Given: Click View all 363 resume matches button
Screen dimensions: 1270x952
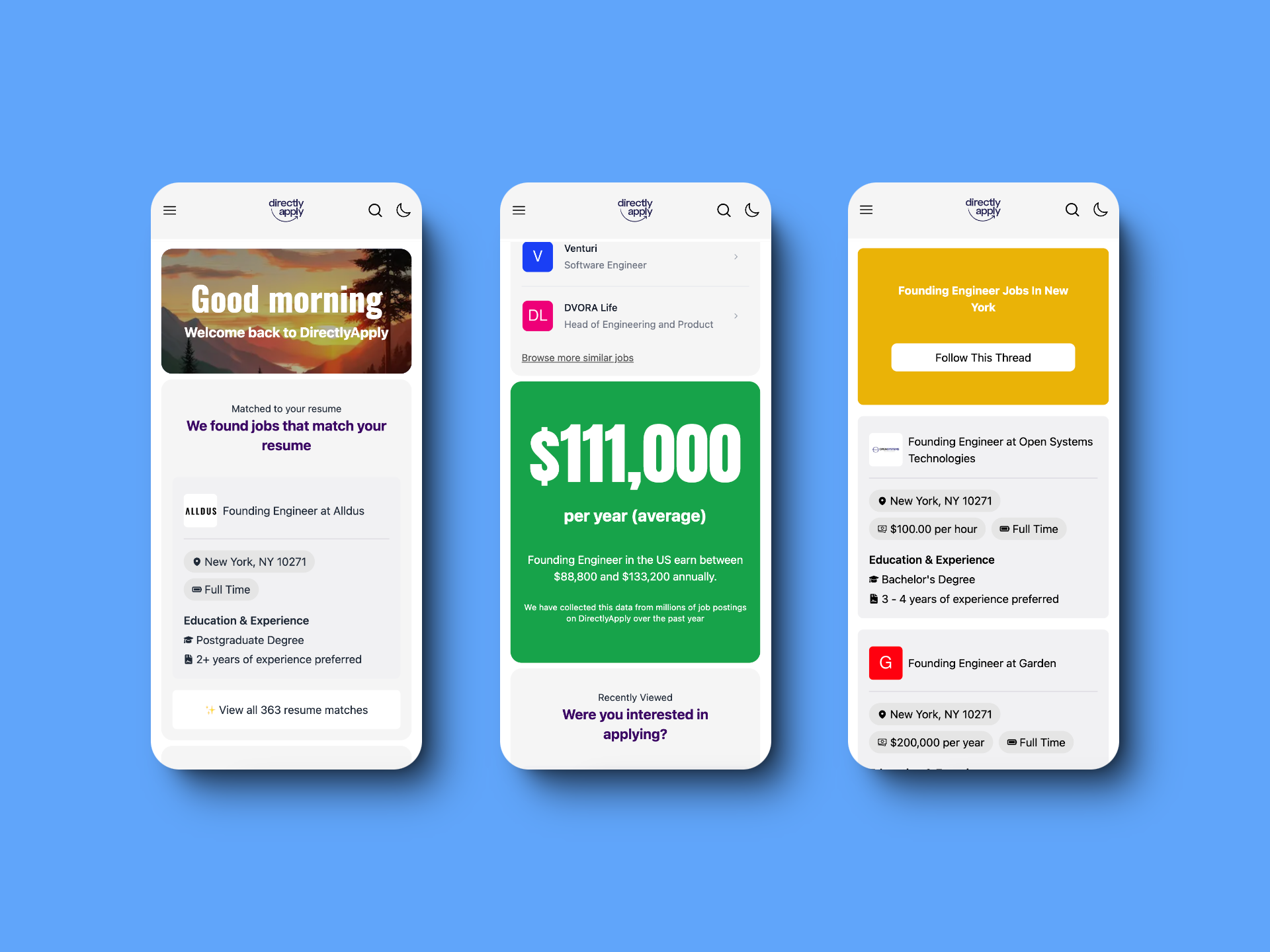Looking at the screenshot, I should [x=289, y=709].
